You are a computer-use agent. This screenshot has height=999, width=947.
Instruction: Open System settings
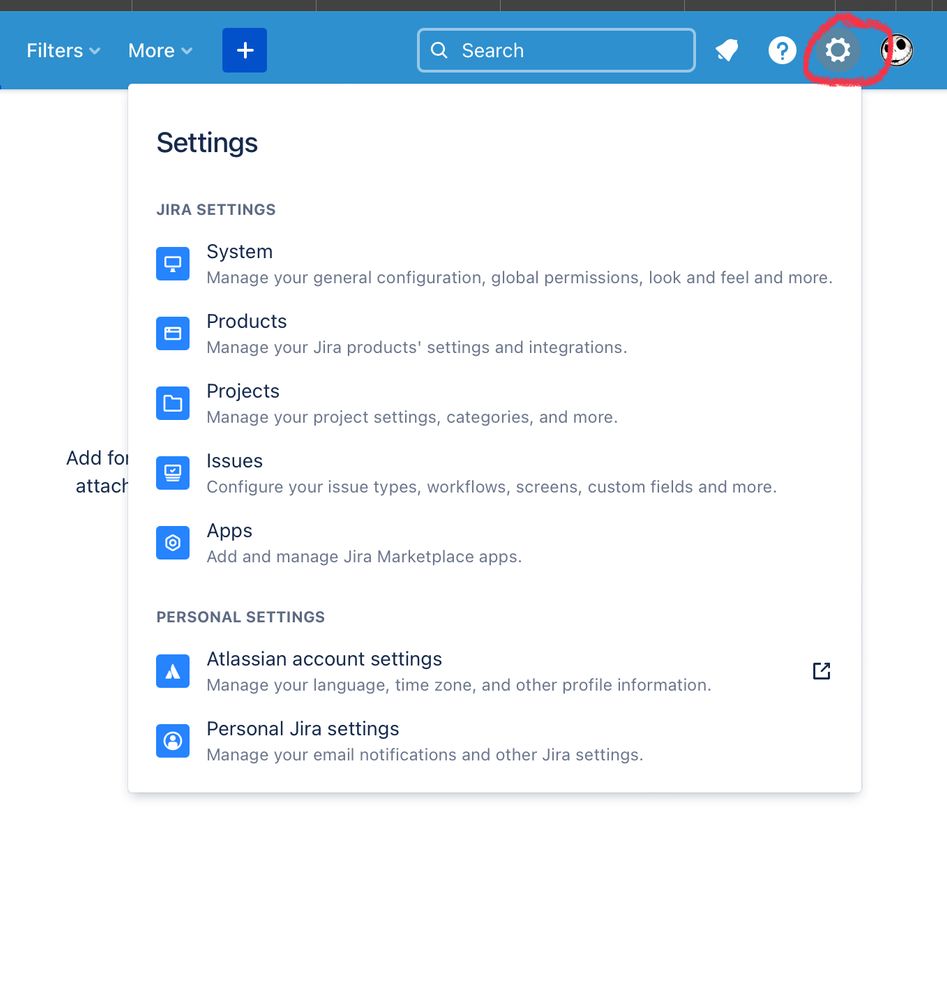point(495,264)
